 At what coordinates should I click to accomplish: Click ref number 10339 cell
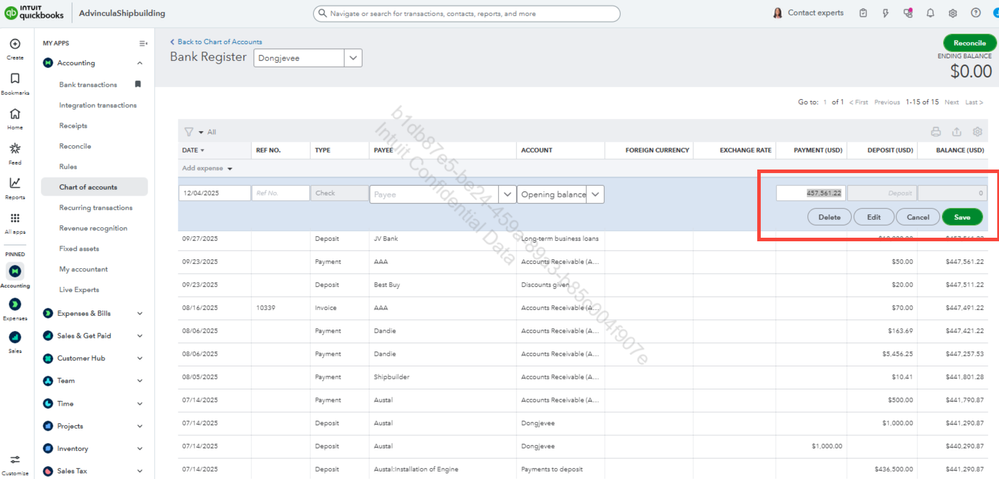coord(280,308)
